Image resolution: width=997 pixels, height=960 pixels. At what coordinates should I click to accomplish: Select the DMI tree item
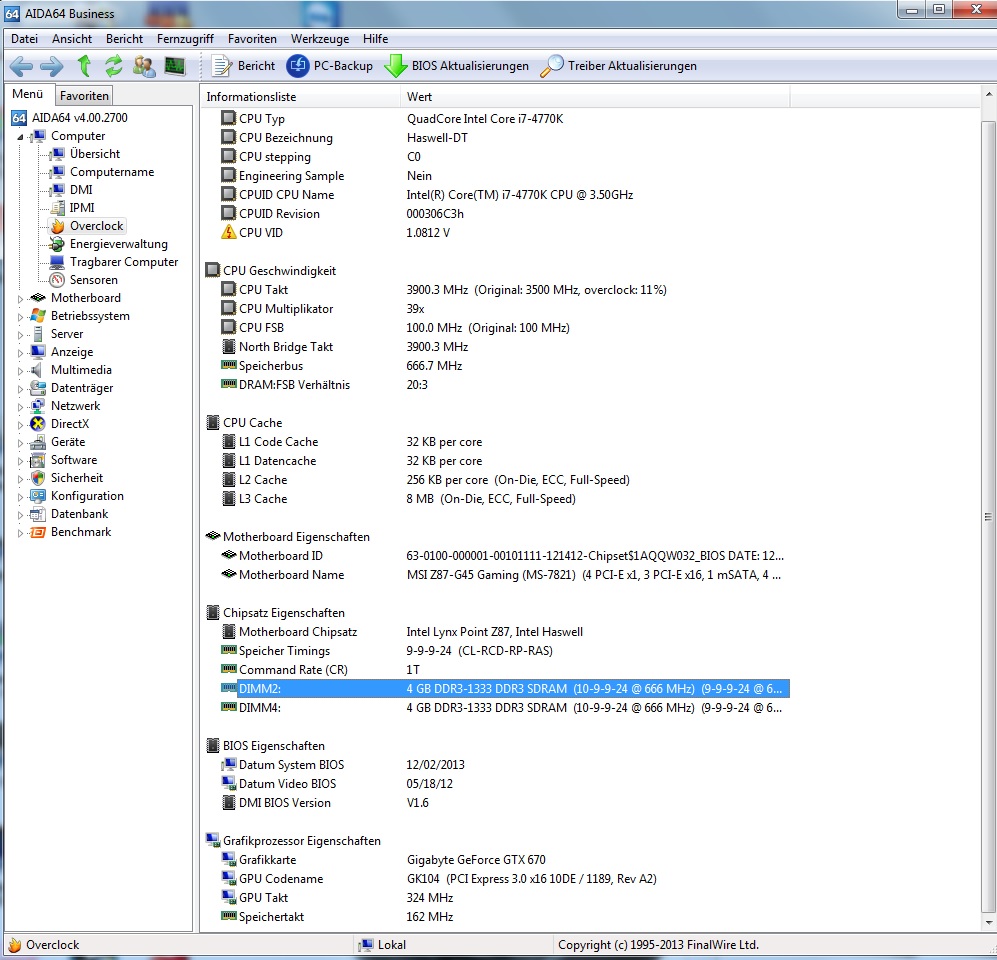(81, 189)
